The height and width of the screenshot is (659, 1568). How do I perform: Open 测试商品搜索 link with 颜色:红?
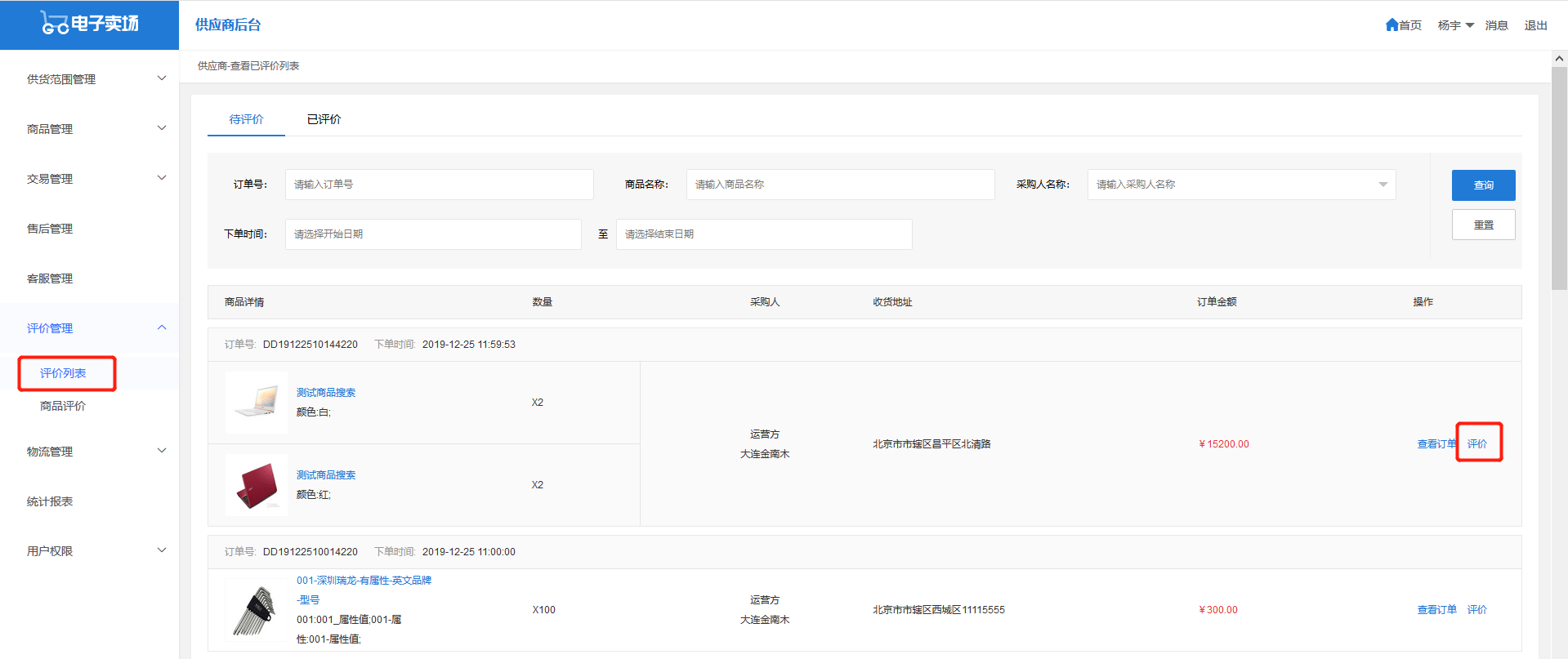[x=326, y=475]
